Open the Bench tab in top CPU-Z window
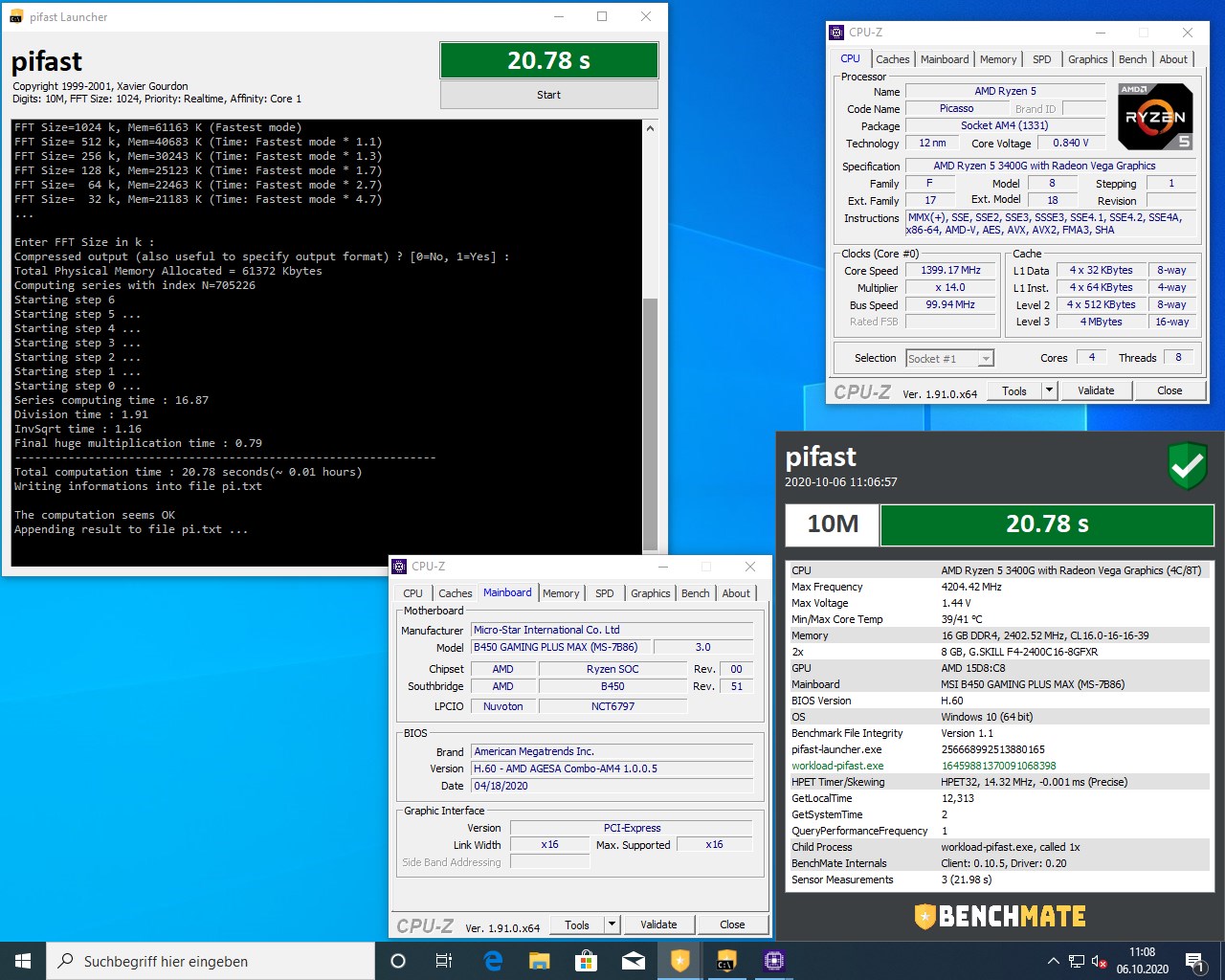Screen dimensions: 1225x980 click(1132, 59)
